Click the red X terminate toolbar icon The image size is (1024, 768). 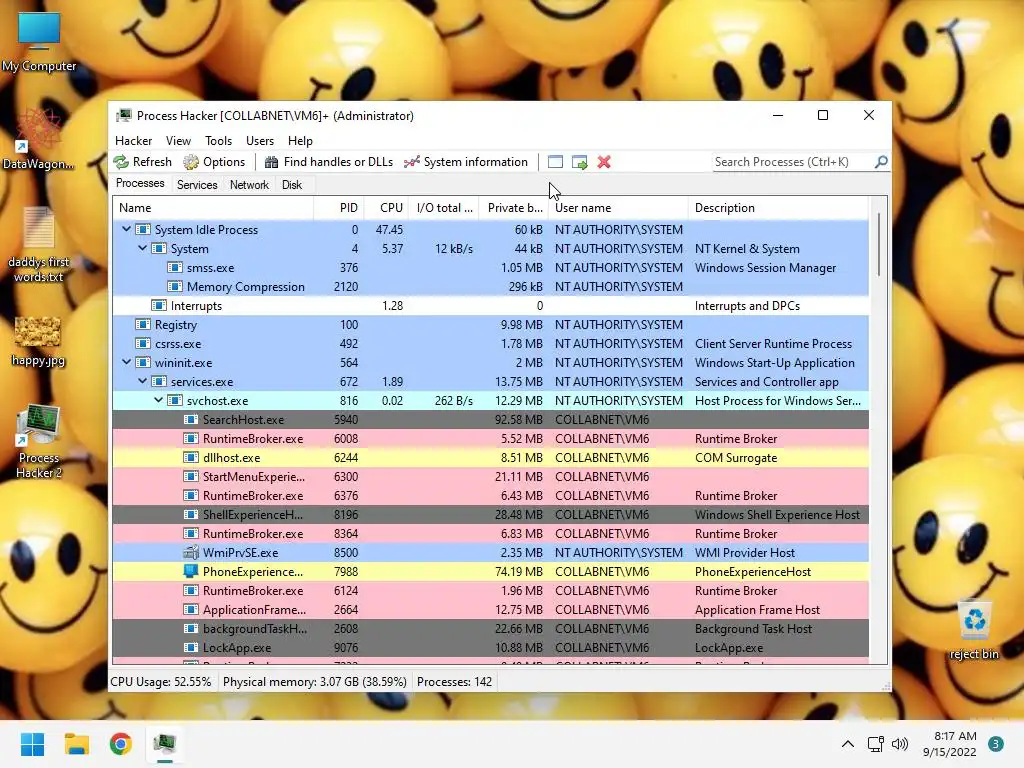(x=604, y=162)
